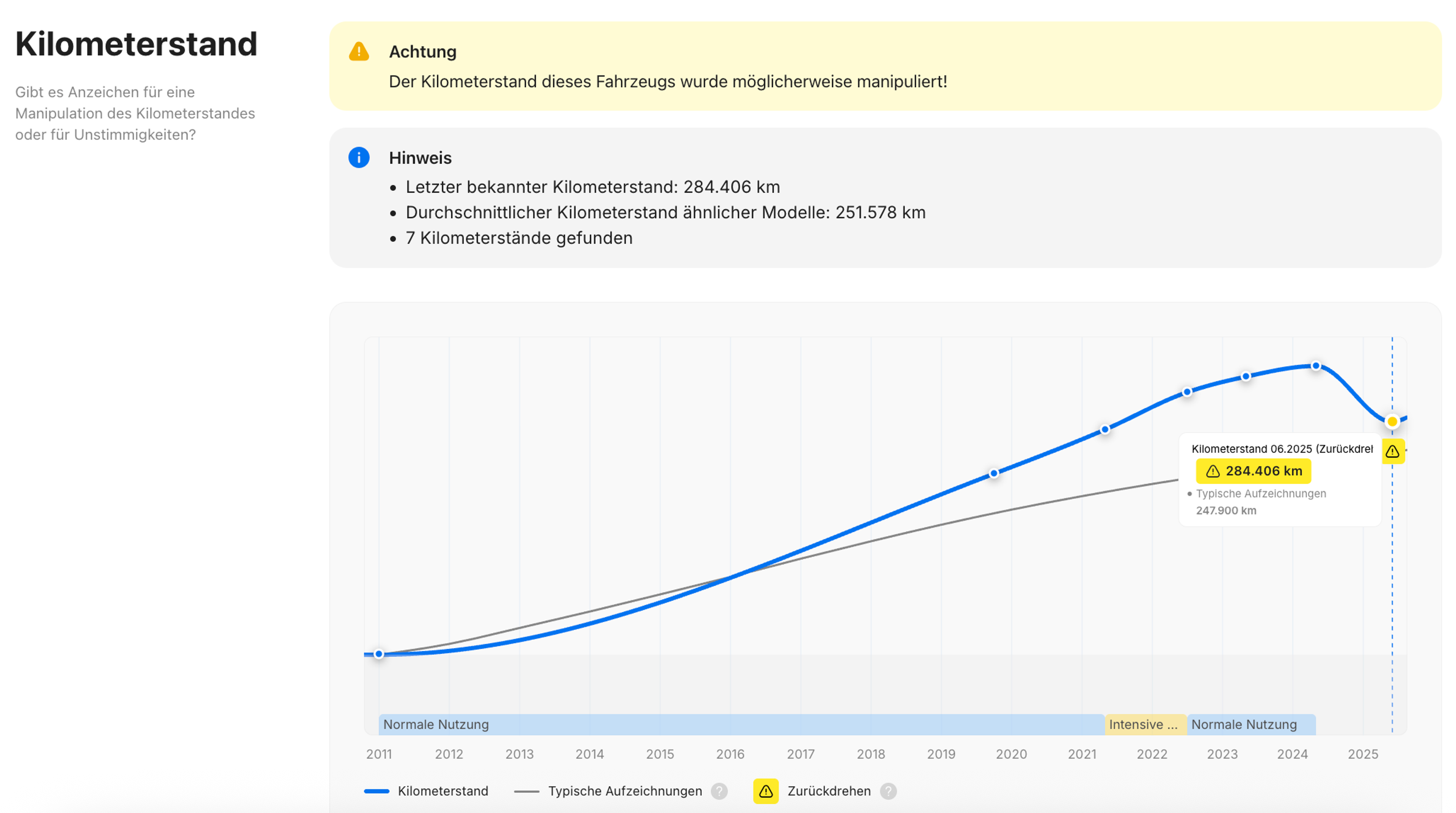
Task: Click the first Normale Nutzung usage bar
Action: click(742, 724)
